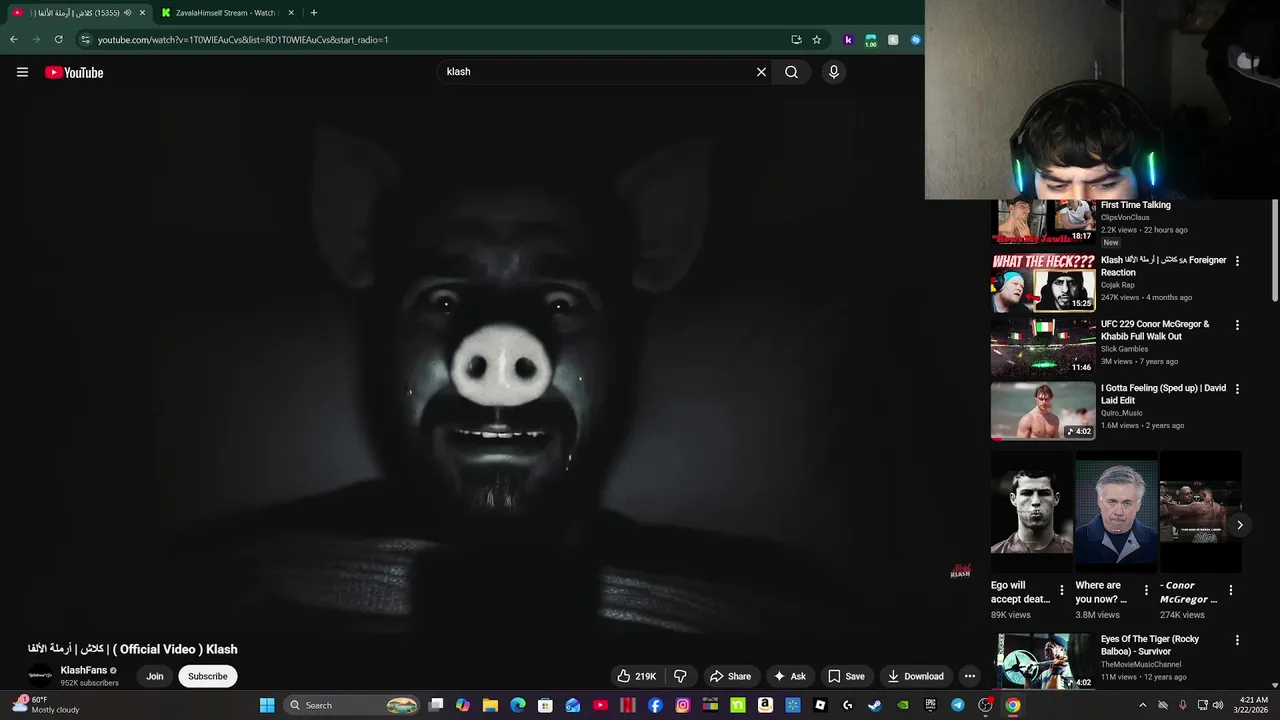Open the KlashFans channel name link
Screen dimensions: 1280x720
(84, 670)
